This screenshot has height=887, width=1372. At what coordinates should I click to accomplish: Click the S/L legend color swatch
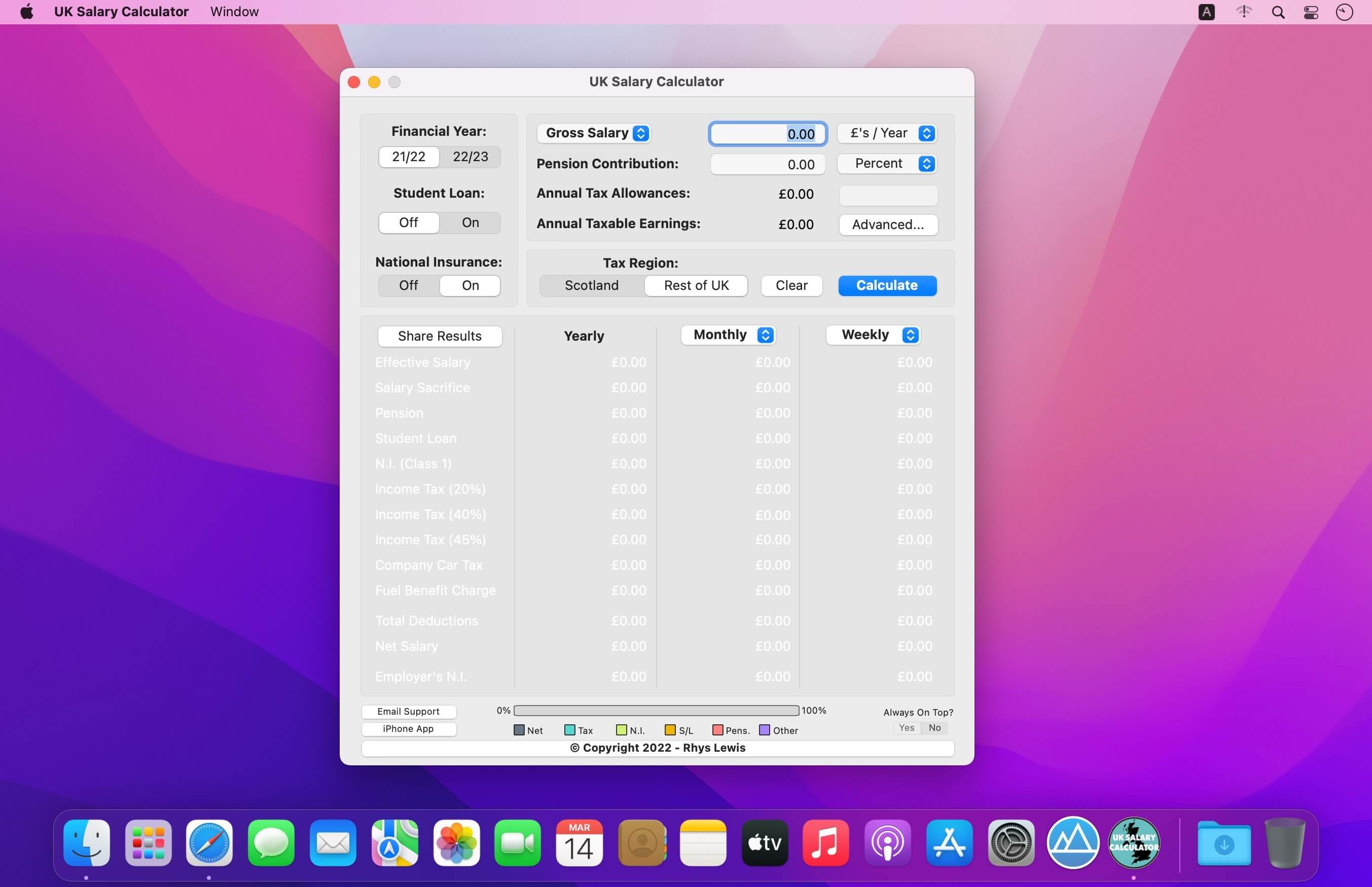coord(670,730)
